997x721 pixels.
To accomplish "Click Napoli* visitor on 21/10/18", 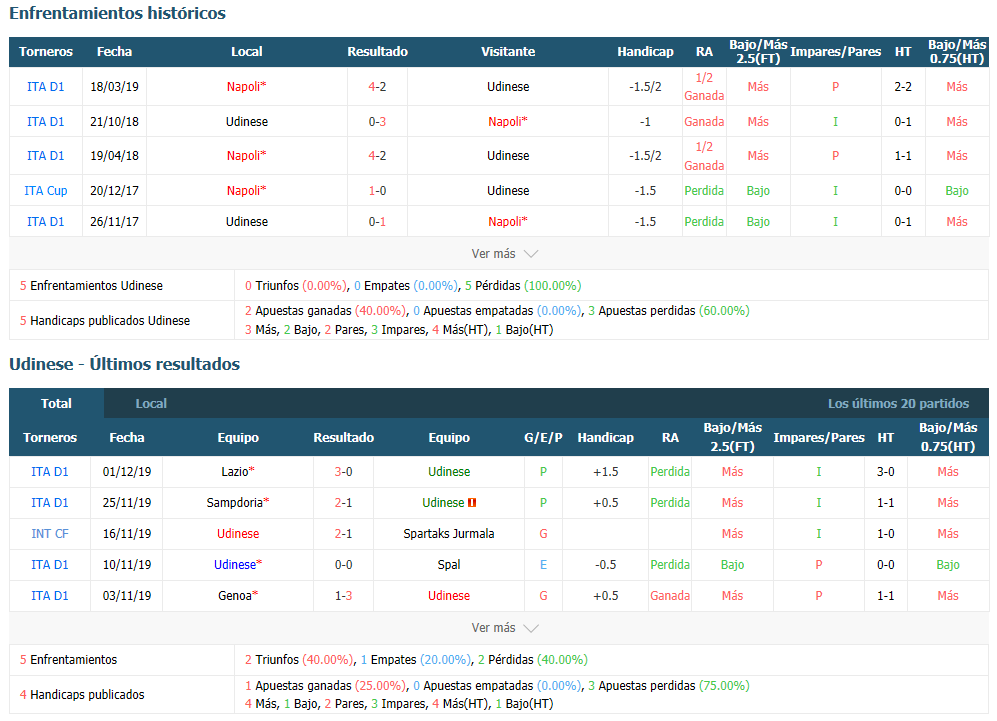I will 508,121.
